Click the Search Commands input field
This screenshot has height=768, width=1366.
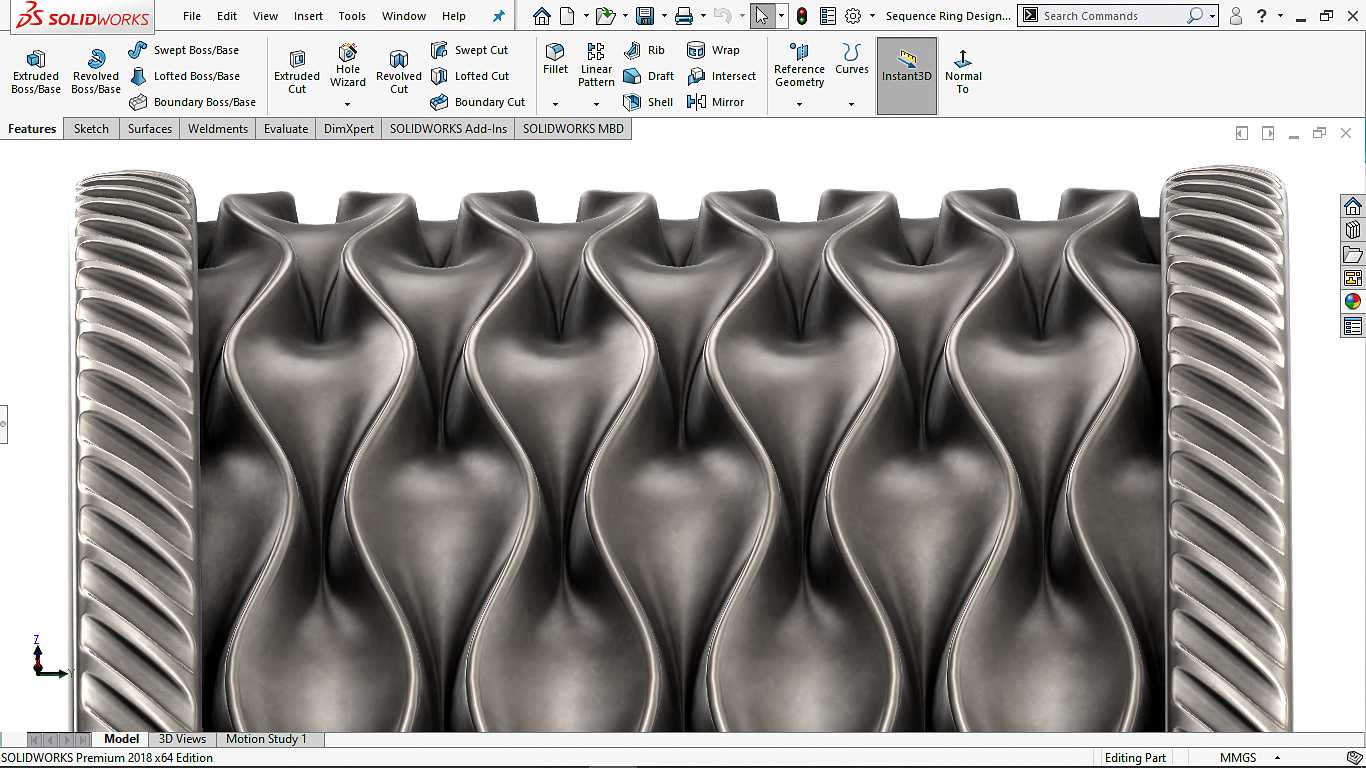tap(1110, 16)
